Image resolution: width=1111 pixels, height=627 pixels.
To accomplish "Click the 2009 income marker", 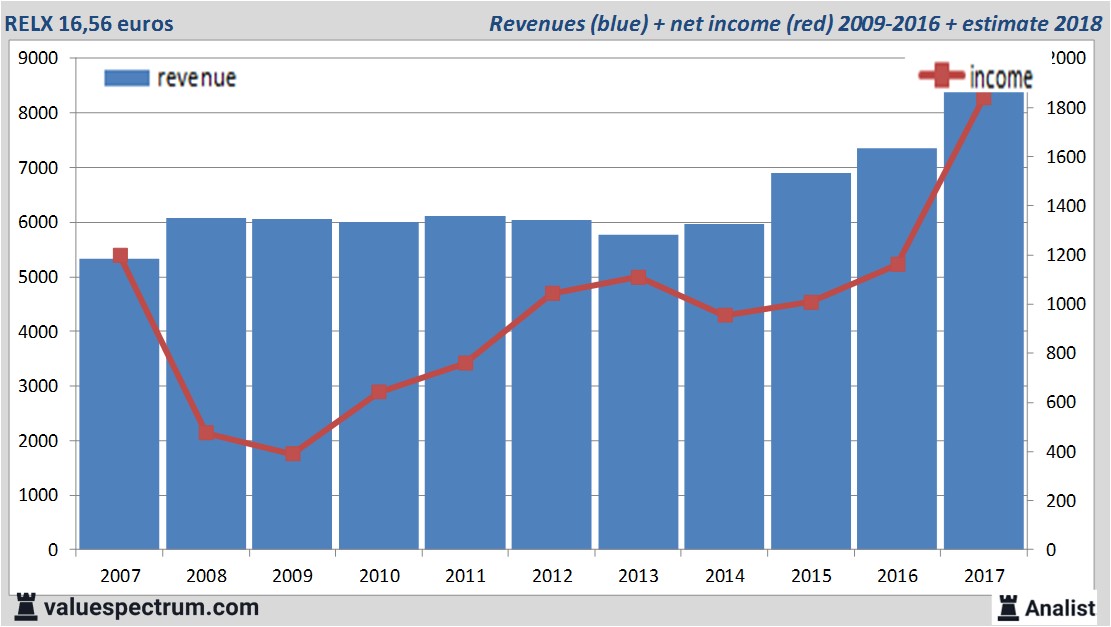I will (292, 453).
